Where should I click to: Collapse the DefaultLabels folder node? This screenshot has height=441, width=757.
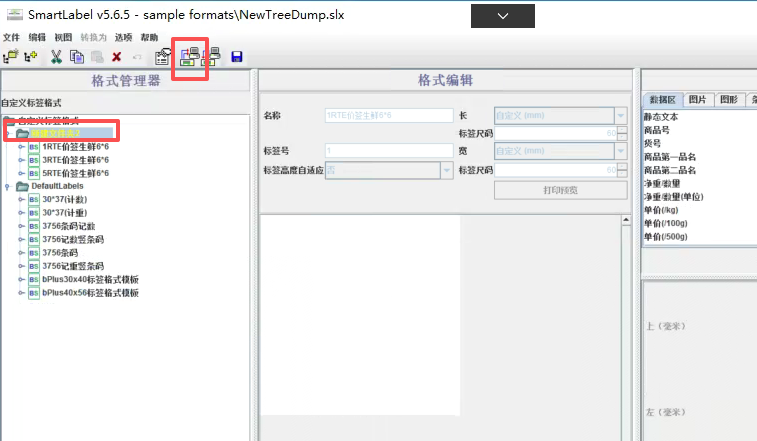click(8, 186)
